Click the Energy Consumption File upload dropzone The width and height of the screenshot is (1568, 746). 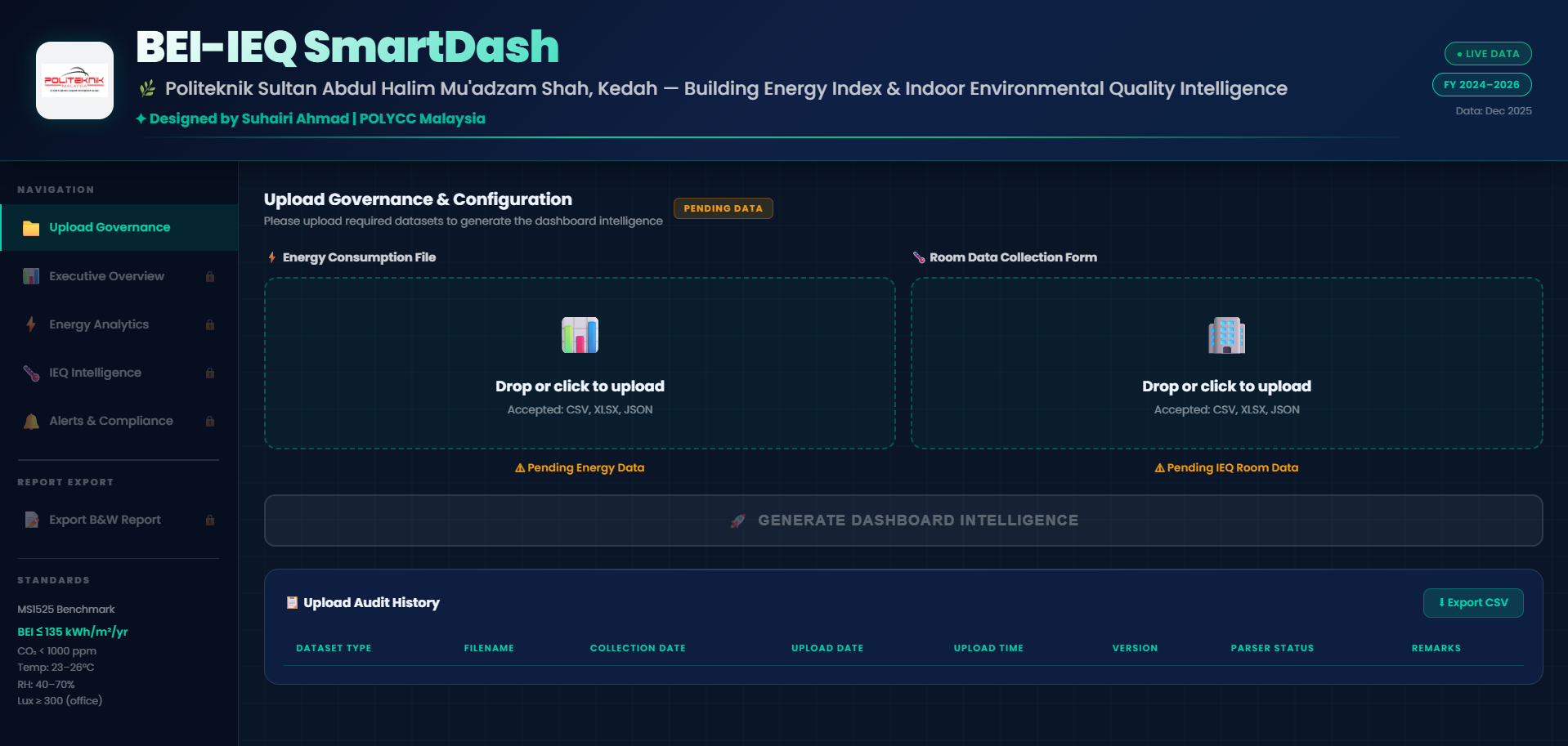coord(580,364)
